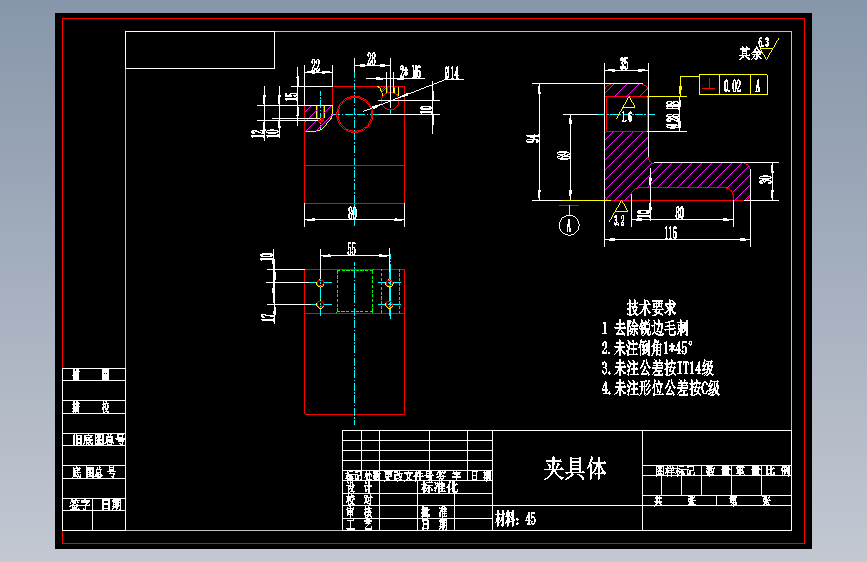Click the '2* M6' thread callout
Viewport: 867px width, 562px height.
410,72
